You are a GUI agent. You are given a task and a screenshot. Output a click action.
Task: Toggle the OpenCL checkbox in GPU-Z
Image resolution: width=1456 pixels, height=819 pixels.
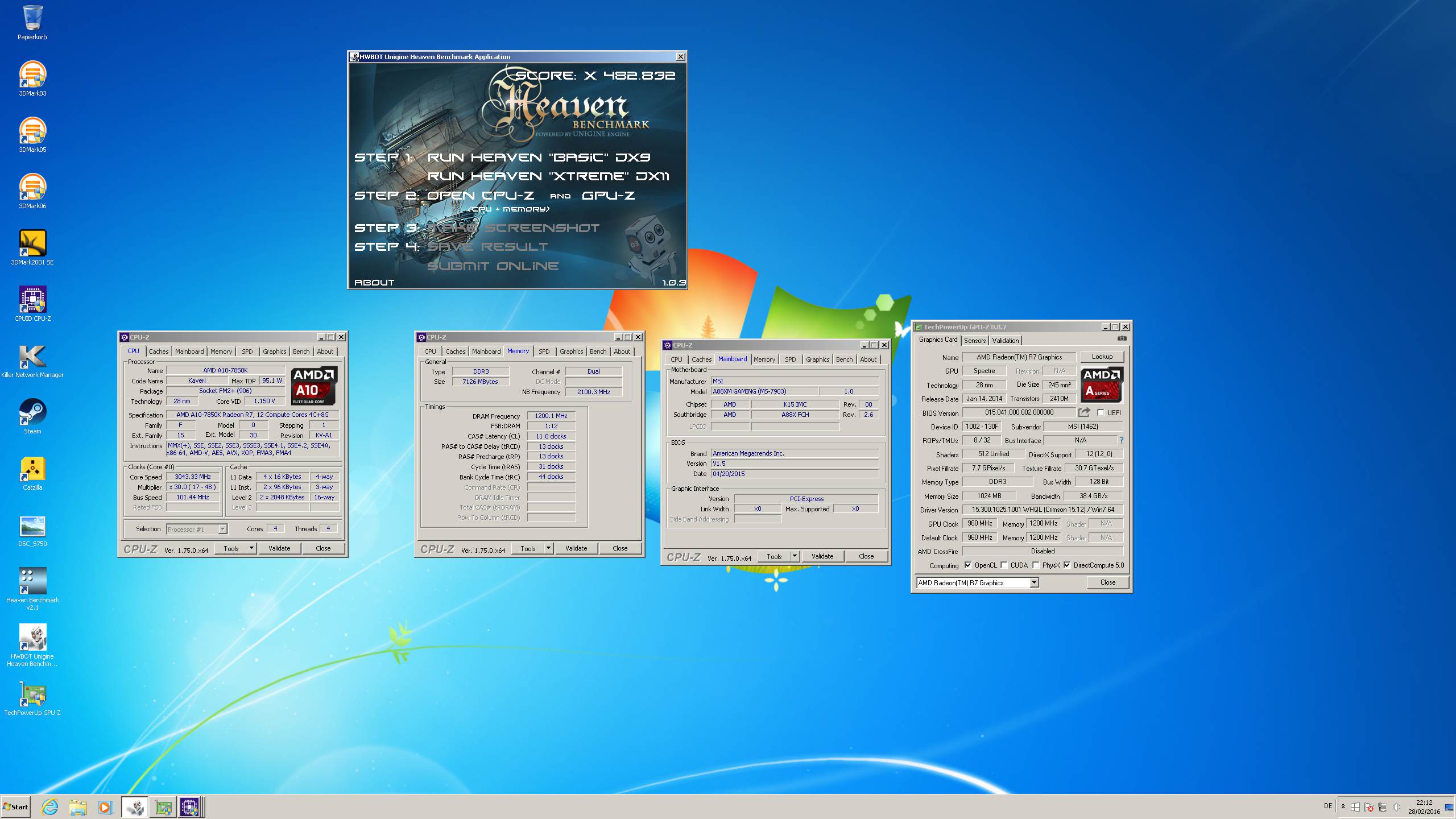pyautogui.click(x=968, y=565)
